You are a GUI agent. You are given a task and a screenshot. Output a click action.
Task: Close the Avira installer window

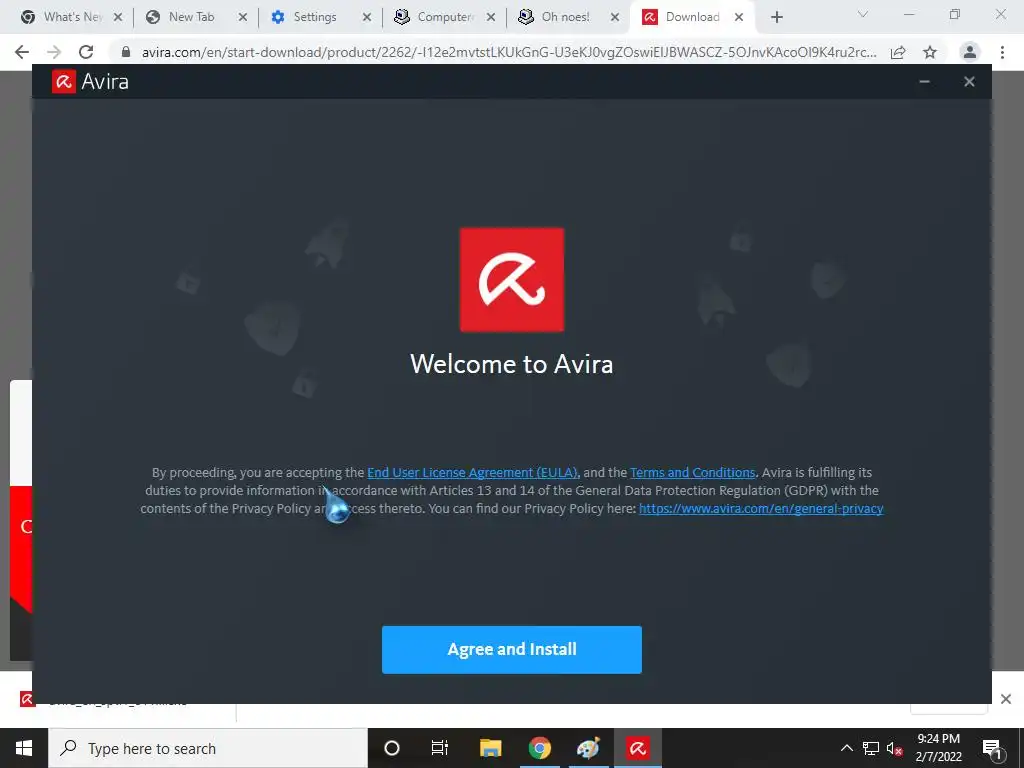click(x=969, y=82)
